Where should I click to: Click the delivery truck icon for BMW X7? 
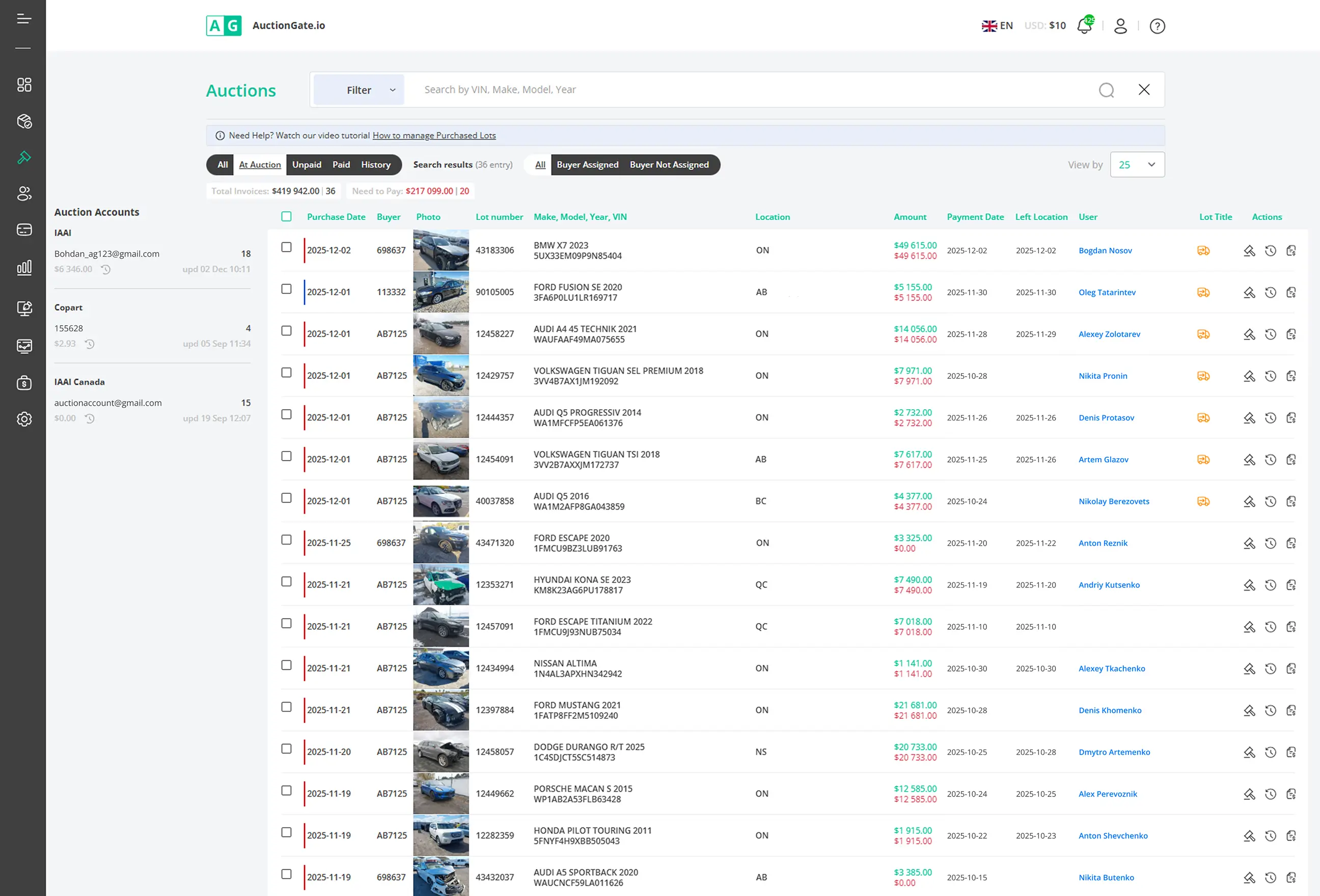coord(1203,250)
